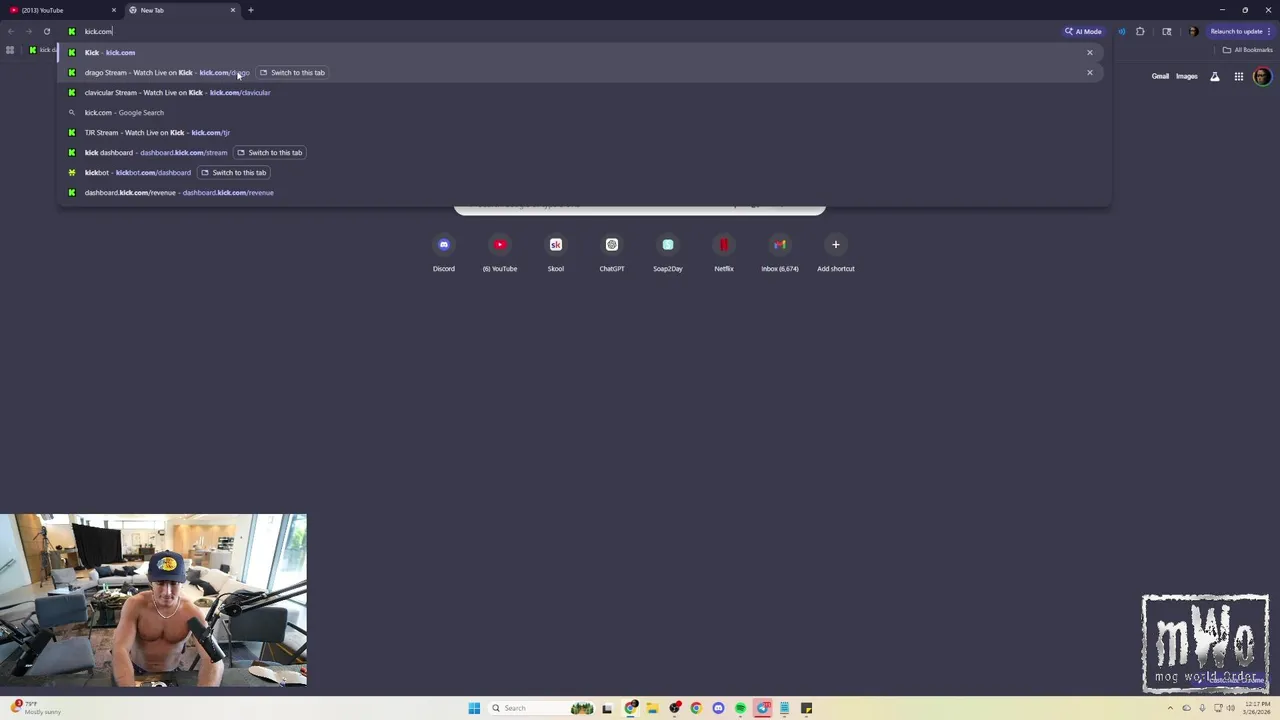The width and height of the screenshot is (1280, 720).
Task: Open the weather widget on the taskbar
Action: [x=36, y=708]
